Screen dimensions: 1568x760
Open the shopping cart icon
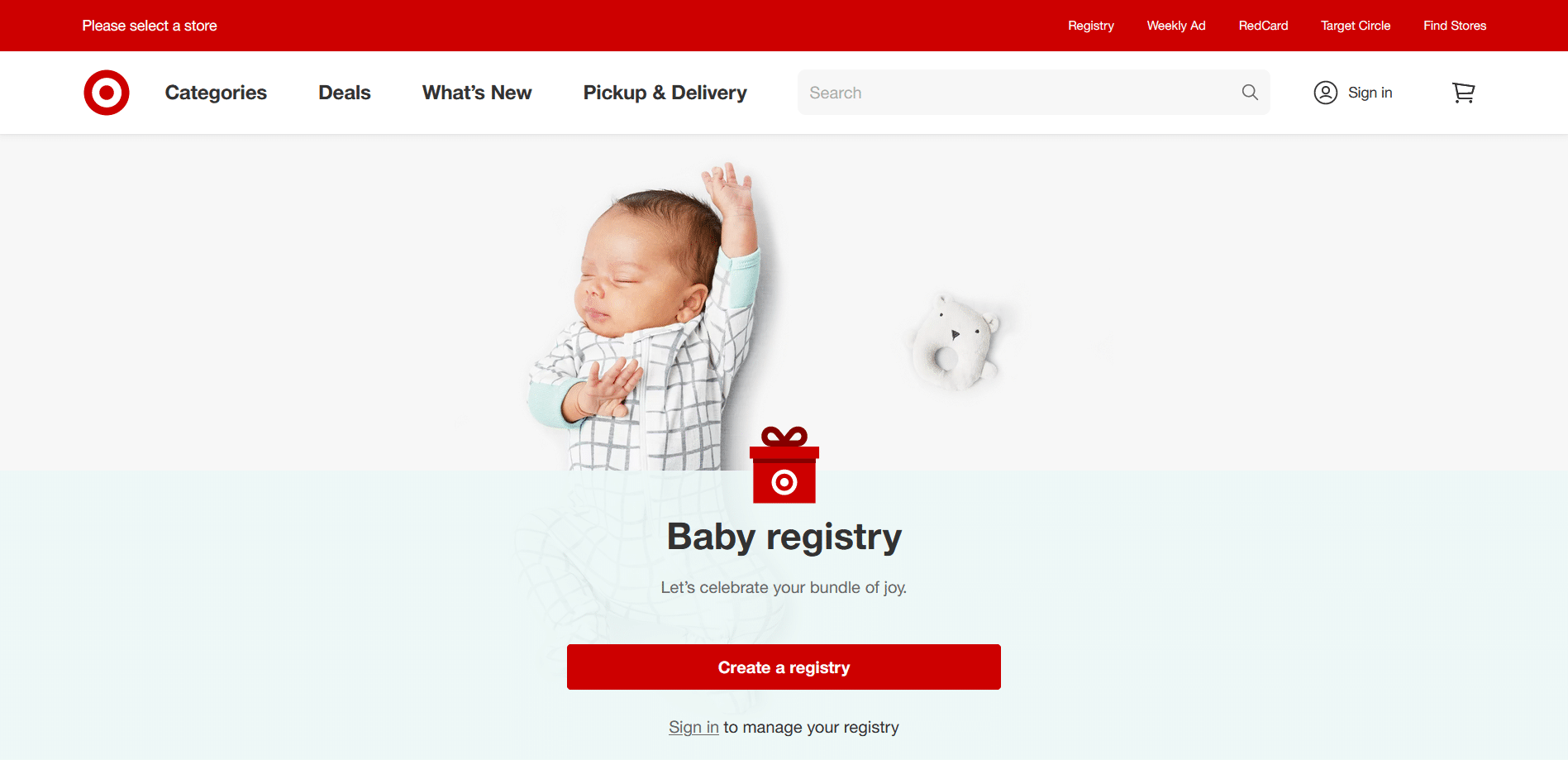tap(1463, 93)
